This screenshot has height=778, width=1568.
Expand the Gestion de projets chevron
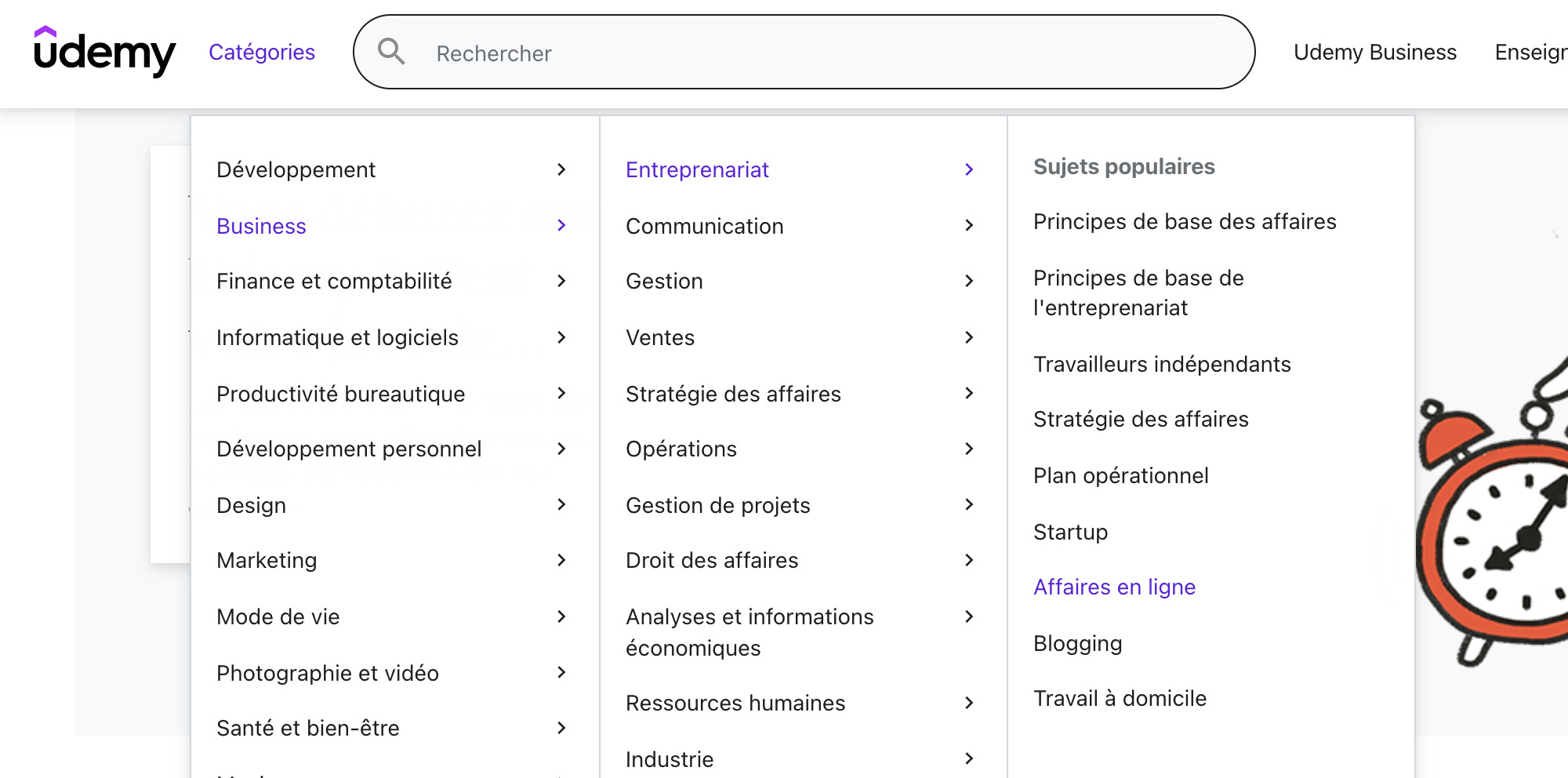point(969,505)
